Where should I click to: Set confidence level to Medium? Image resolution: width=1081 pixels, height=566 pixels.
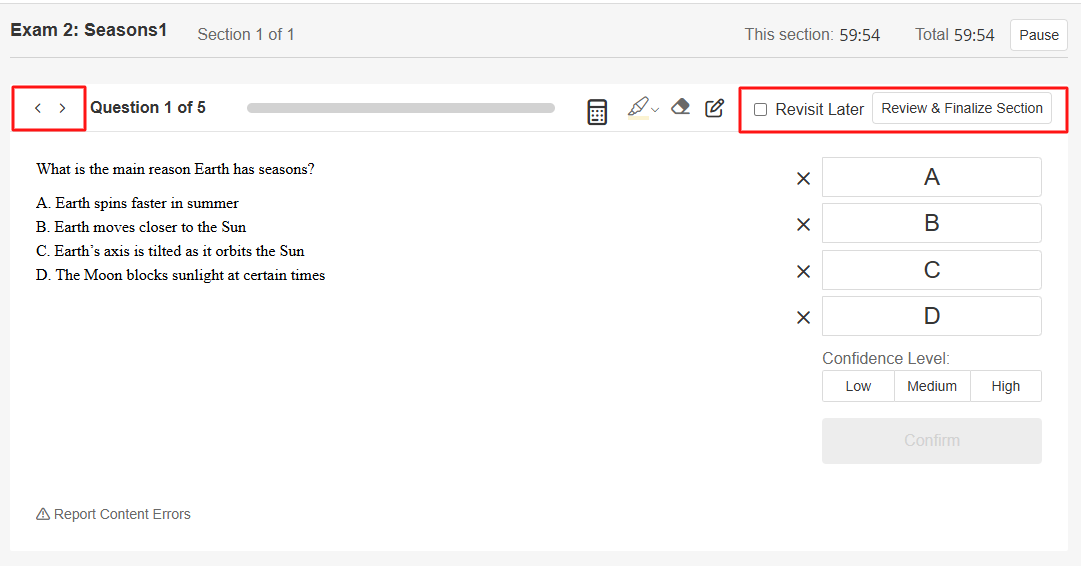click(x=932, y=386)
